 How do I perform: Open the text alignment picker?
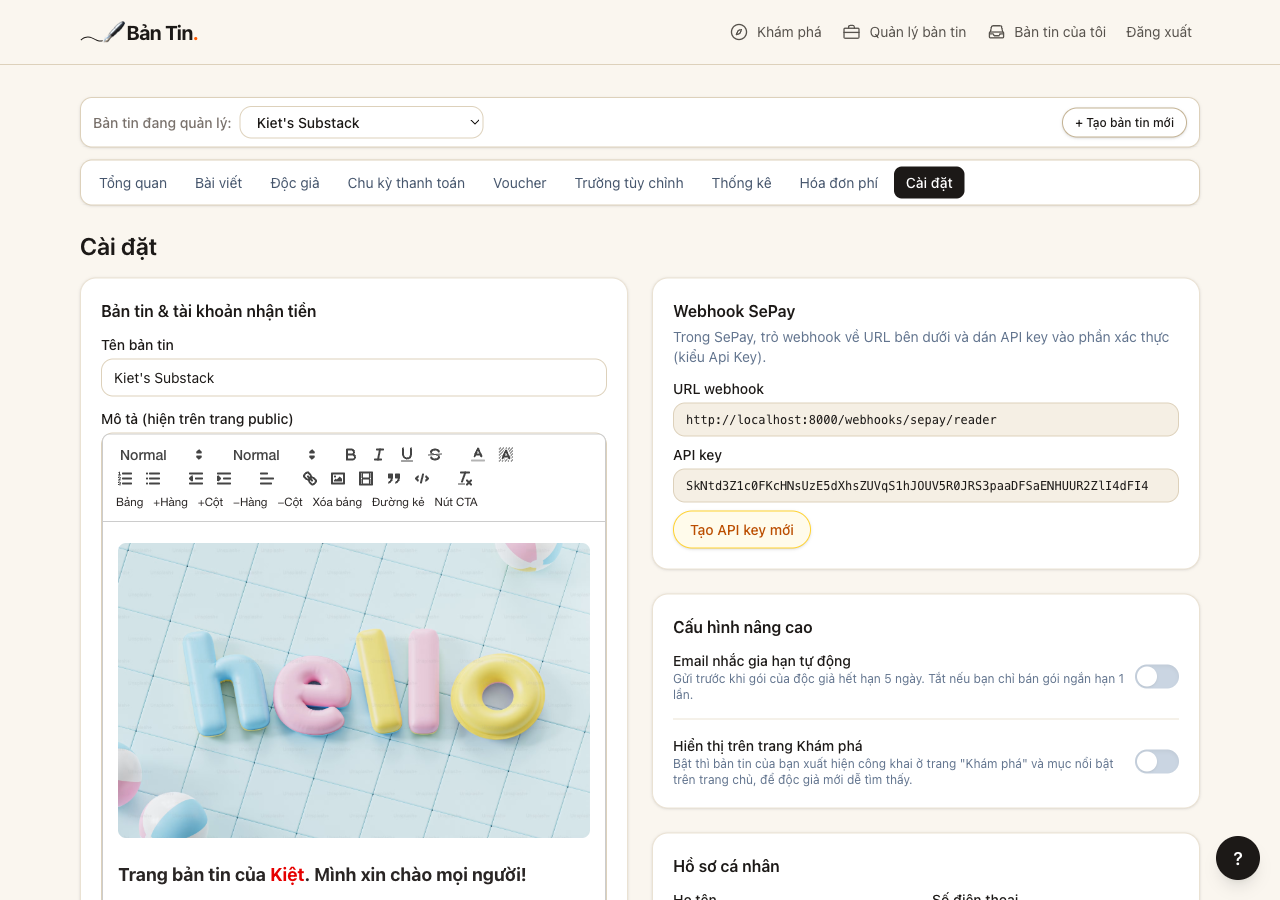[267, 479]
